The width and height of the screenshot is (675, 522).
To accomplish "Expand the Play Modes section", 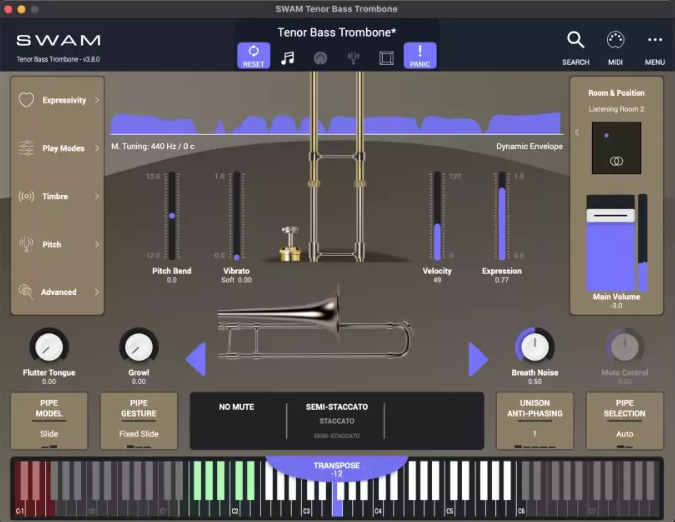I will pyautogui.click(x=58, y=148).
